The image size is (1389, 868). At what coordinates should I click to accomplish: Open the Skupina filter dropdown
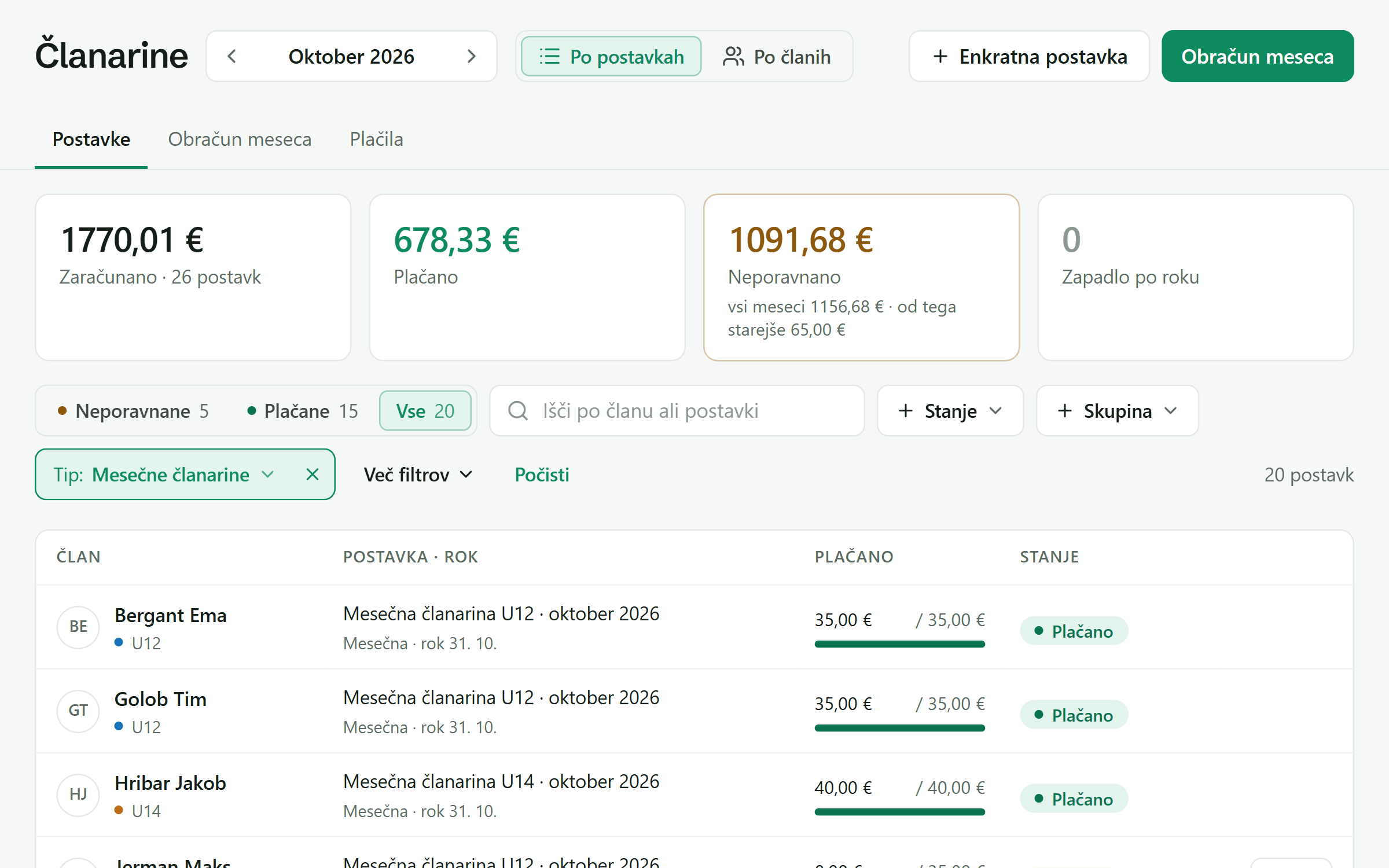(1117, 411)
